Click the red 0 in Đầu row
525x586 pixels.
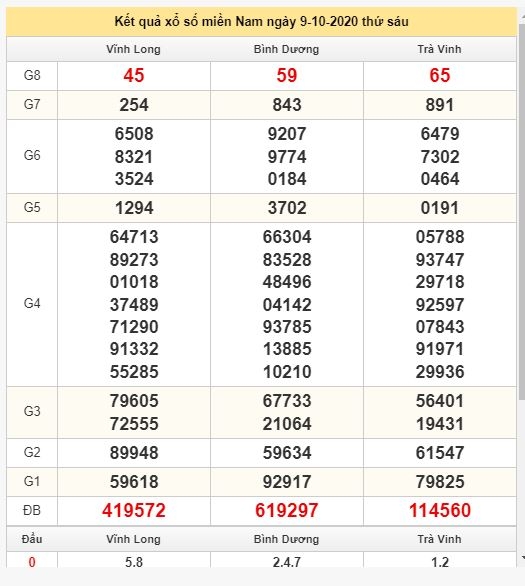coord(32,562)
